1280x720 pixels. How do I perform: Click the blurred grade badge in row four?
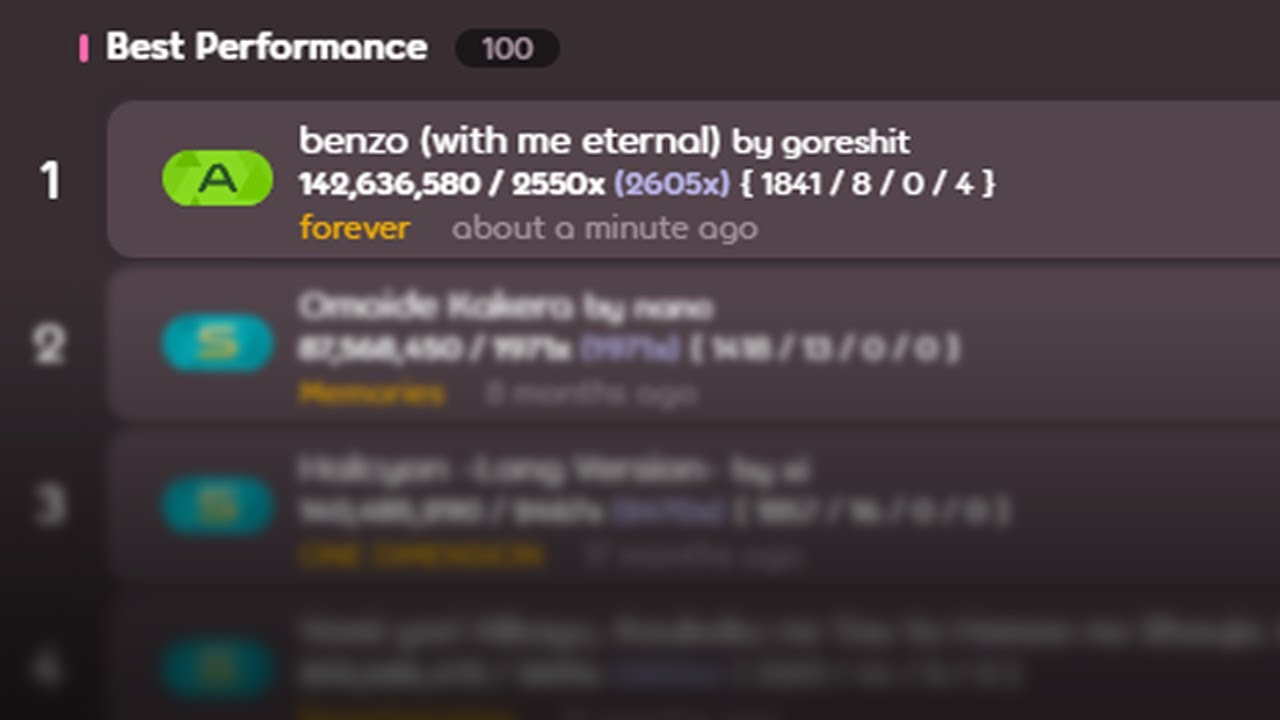217,669
